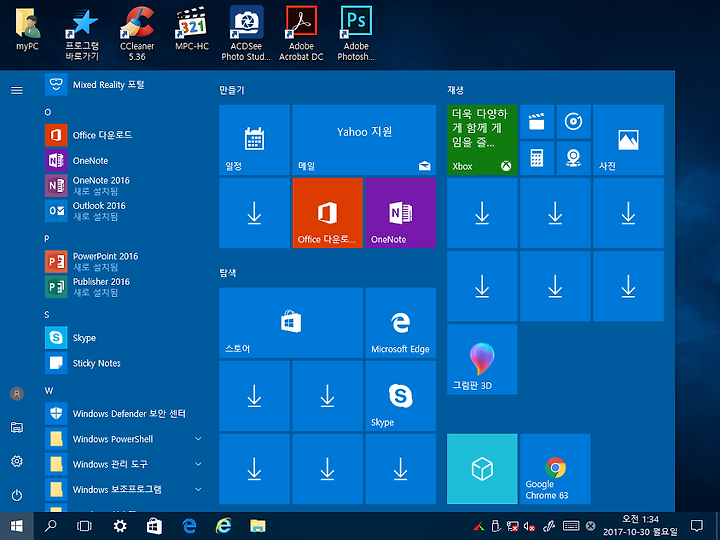Open the Office 다운로드 orange tile

327,213
